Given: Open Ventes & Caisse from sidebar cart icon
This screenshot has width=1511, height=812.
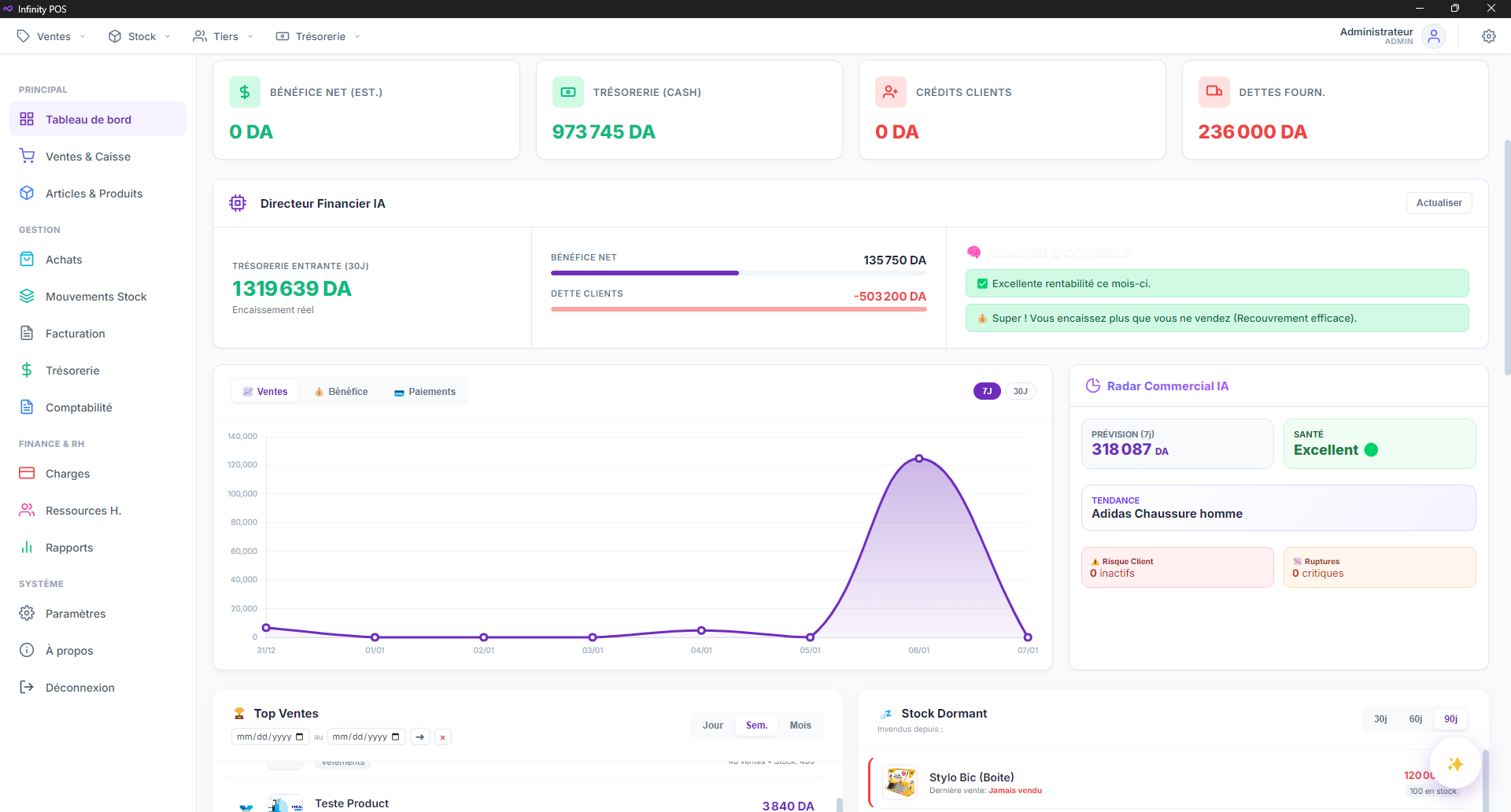Looking at the screenshot, I should point(28,157).
